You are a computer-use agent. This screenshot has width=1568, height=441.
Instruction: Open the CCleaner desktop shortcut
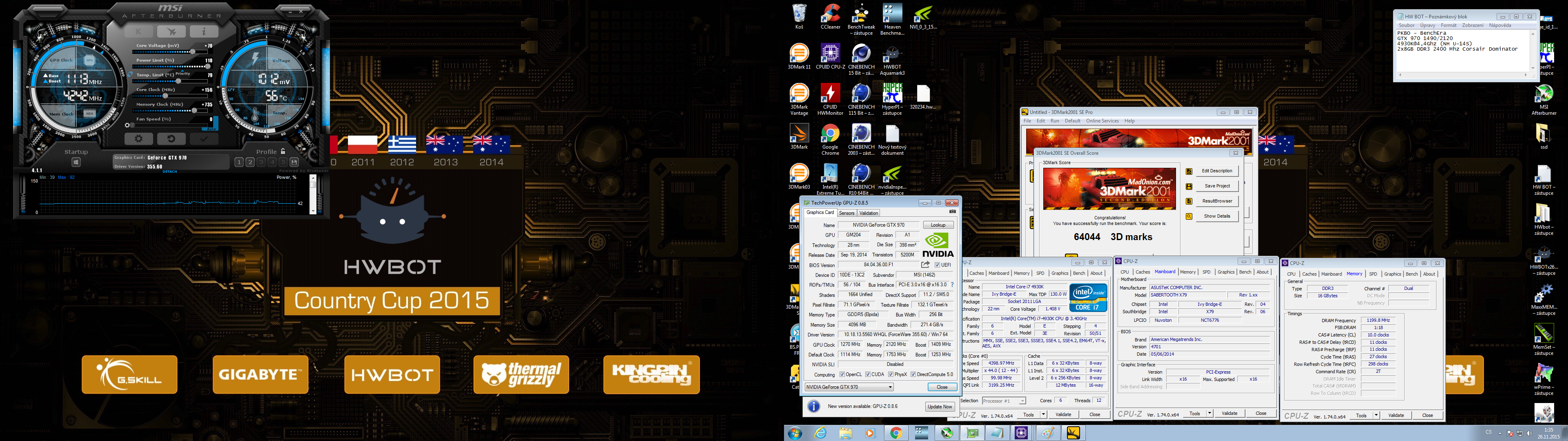pos(830,16)
